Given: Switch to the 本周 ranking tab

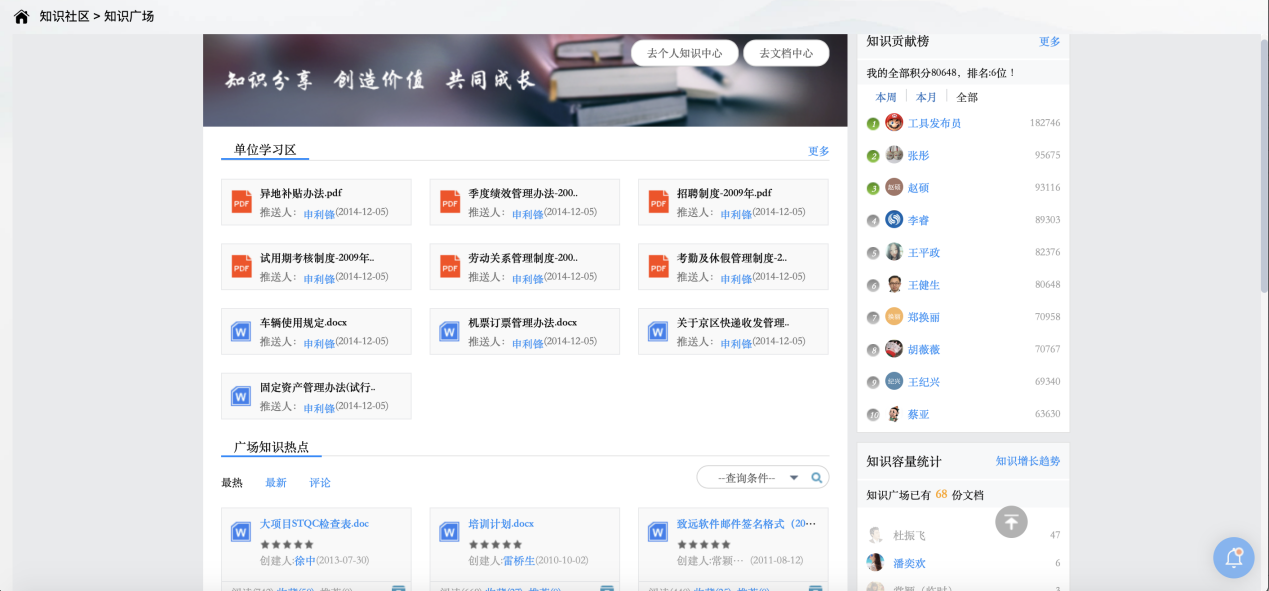Looking at the screenshot, I should [x=886, y=98].
